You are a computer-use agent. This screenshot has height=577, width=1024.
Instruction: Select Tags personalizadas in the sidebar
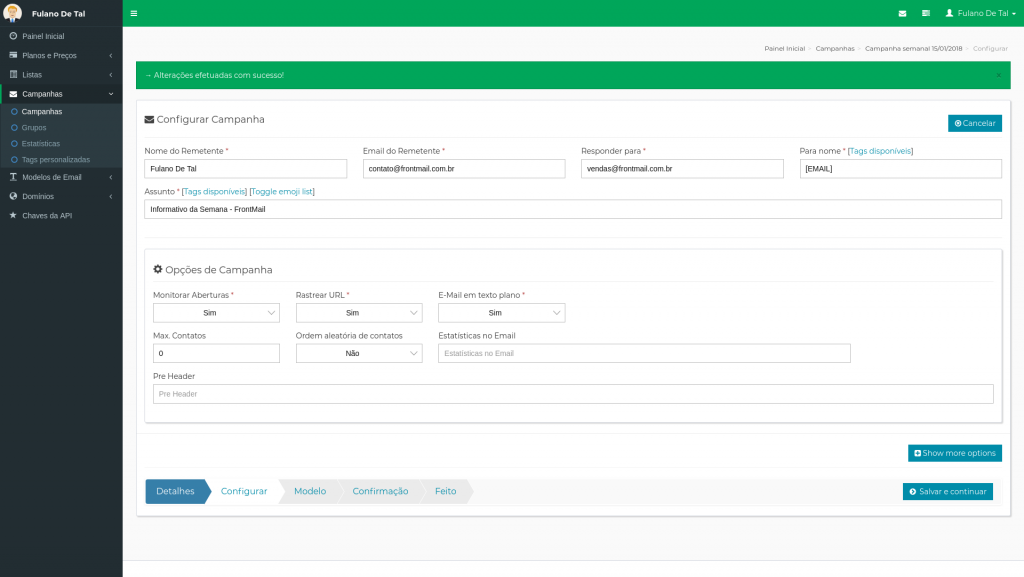[56, 159]
